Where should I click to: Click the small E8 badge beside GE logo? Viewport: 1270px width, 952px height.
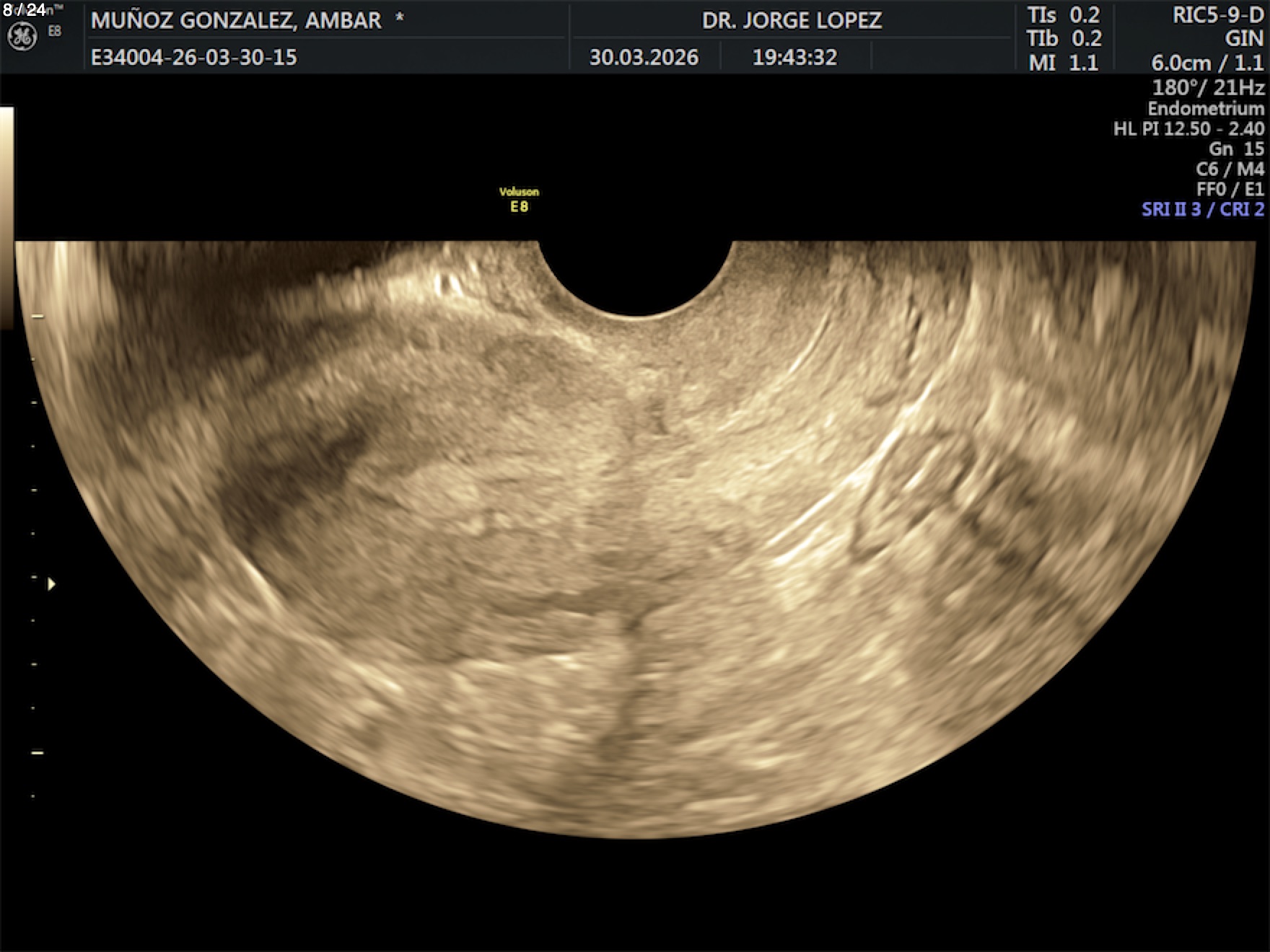[x=55, y=31]
